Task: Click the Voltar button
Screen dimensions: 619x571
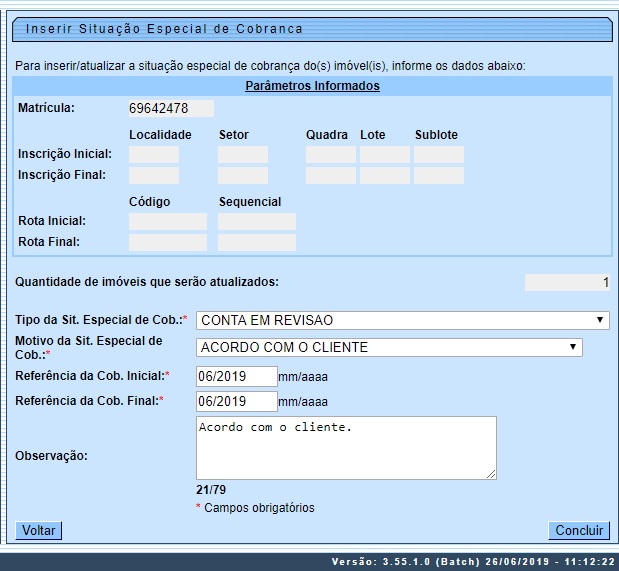Action: click(x=39, y=530)
